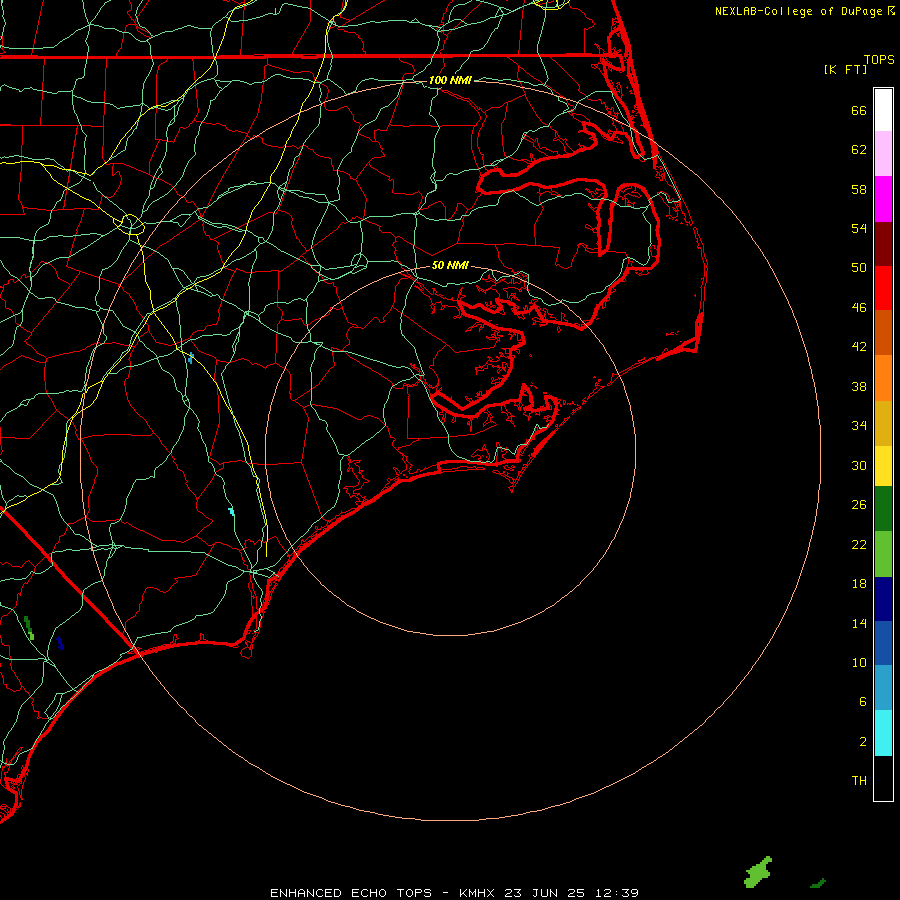Select the bright red legend swatch
Screen dimensions: 900x900
pos(883,288)
